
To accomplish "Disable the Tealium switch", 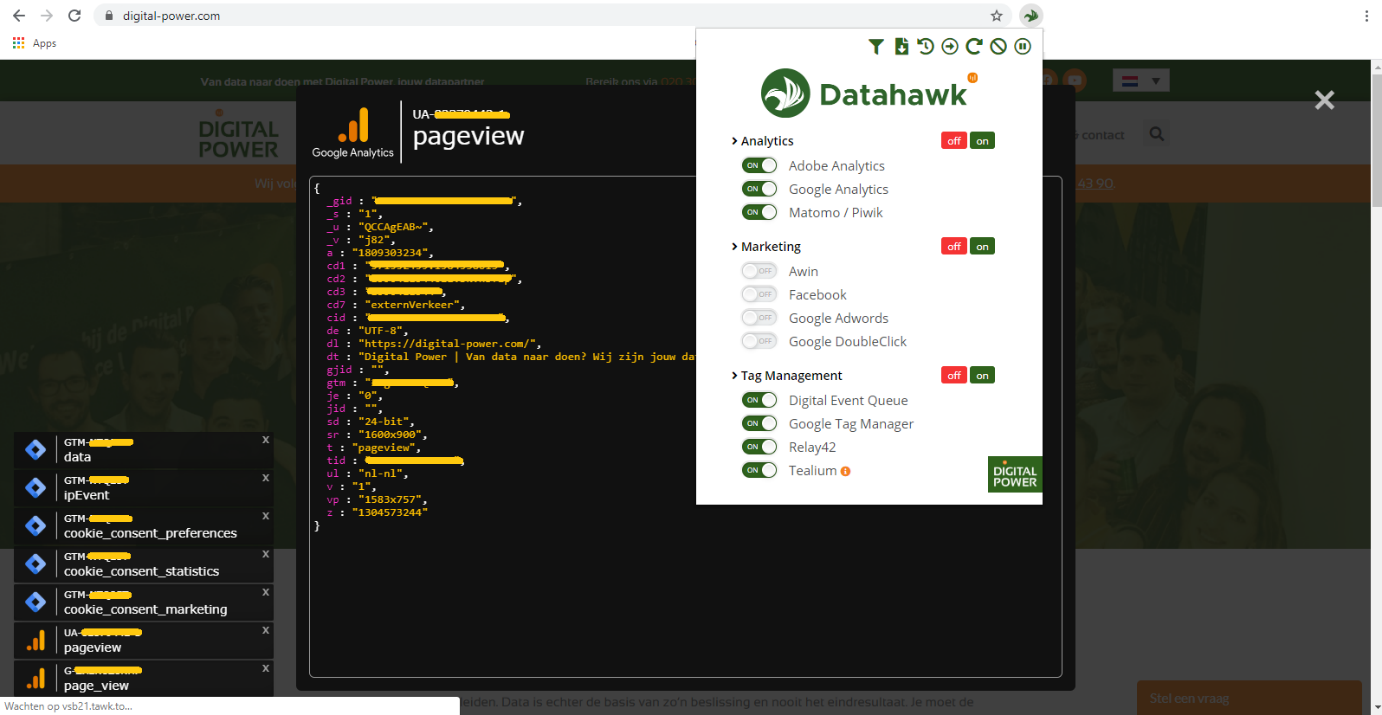I will pyautogui.click(x=759, y=470).
